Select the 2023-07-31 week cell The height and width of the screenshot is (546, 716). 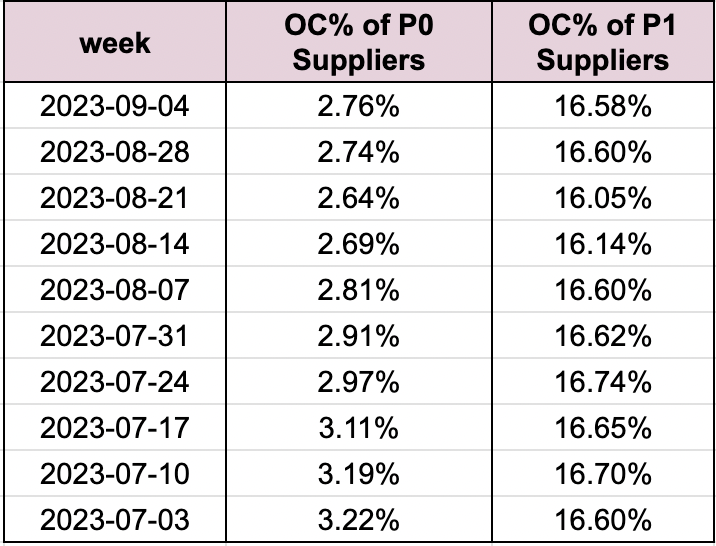pos(116,336)
